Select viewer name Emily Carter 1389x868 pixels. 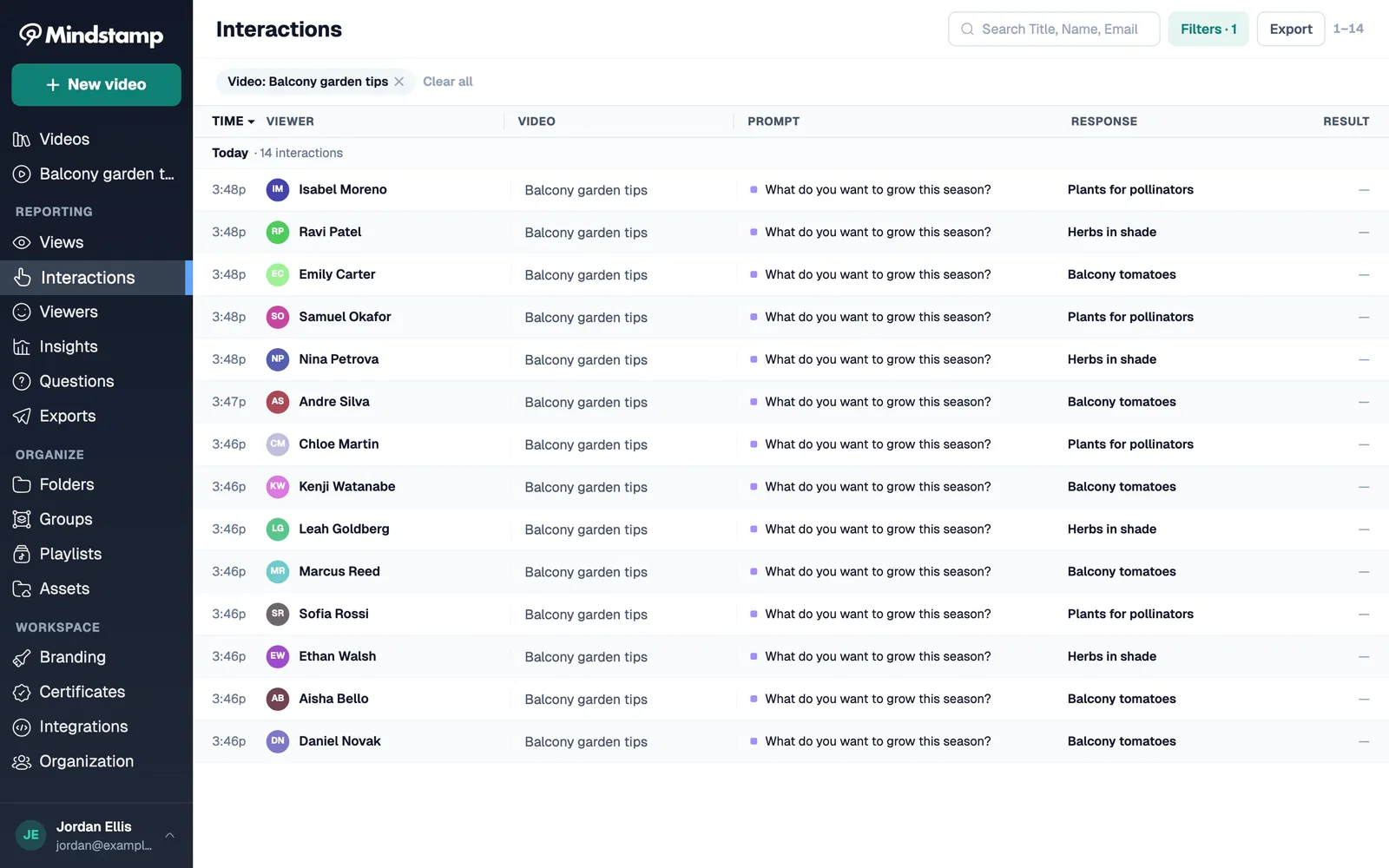[337, 274]
